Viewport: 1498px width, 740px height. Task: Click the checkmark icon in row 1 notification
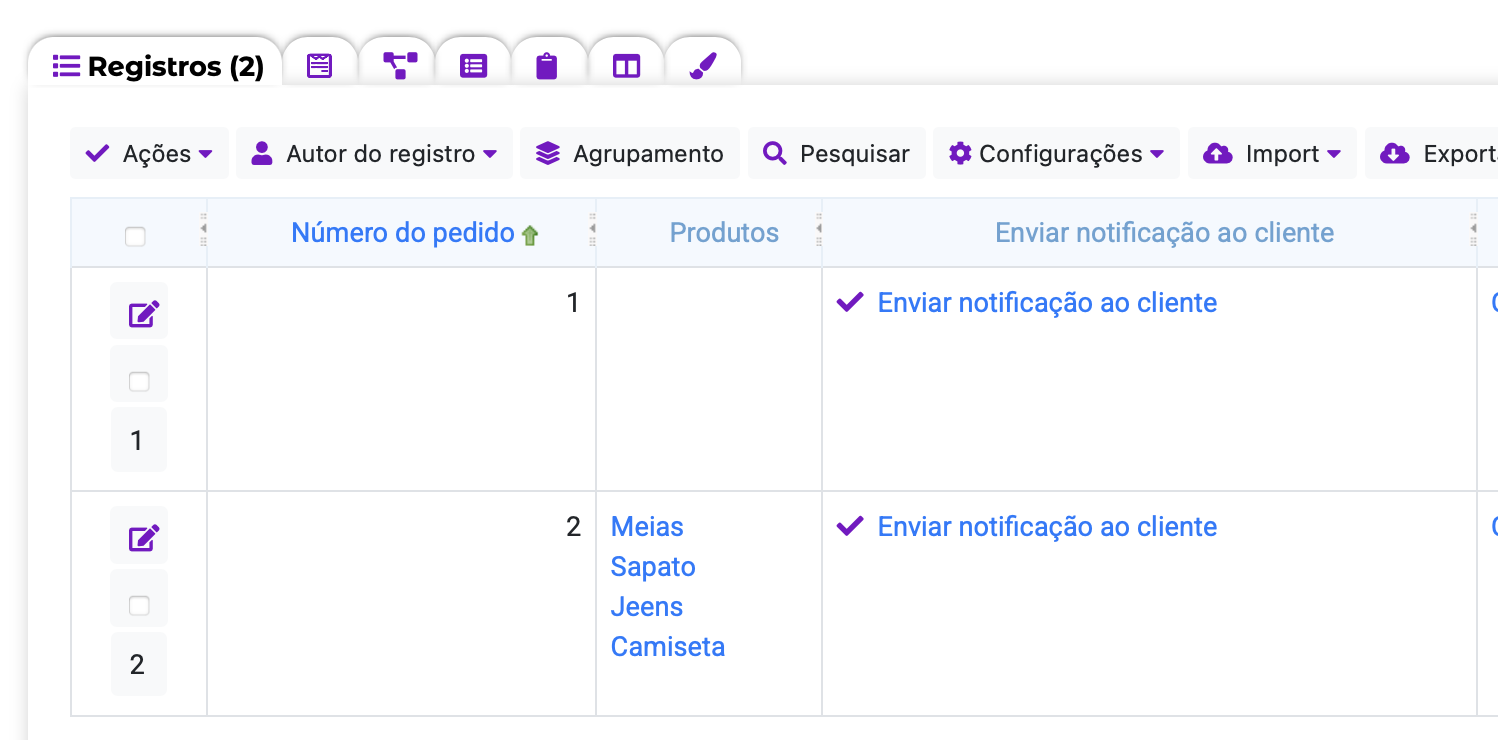(x=849, y=302)
